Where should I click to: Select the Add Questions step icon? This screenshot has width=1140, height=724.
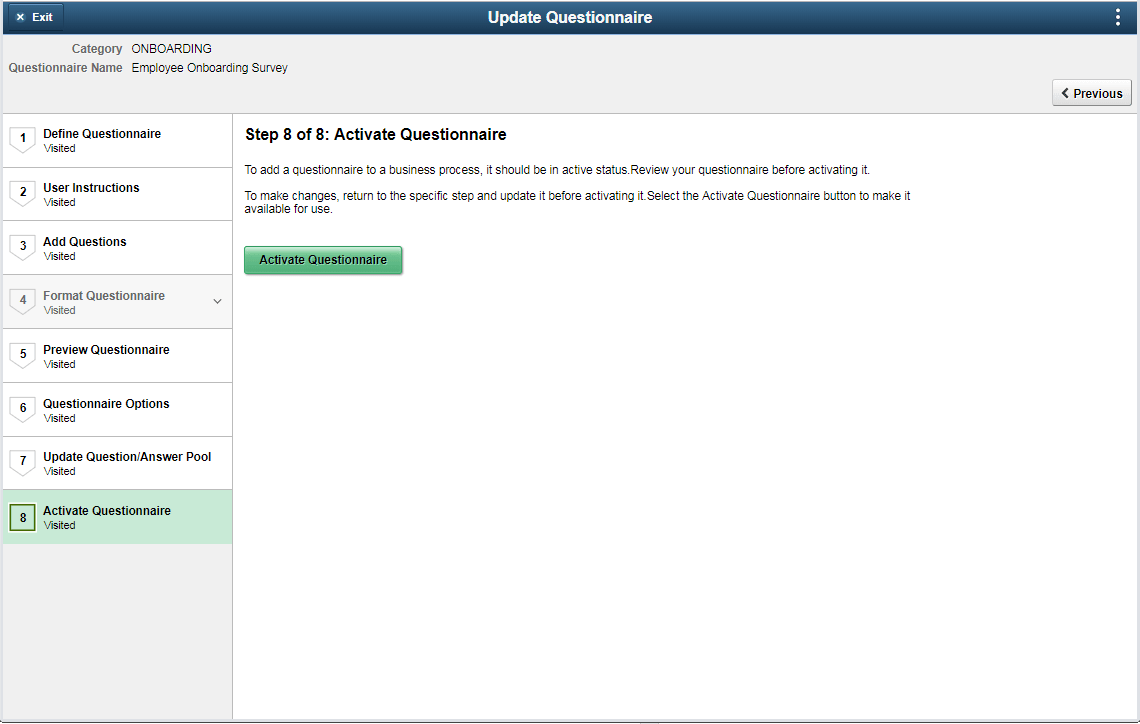click(x=22, y=247)
